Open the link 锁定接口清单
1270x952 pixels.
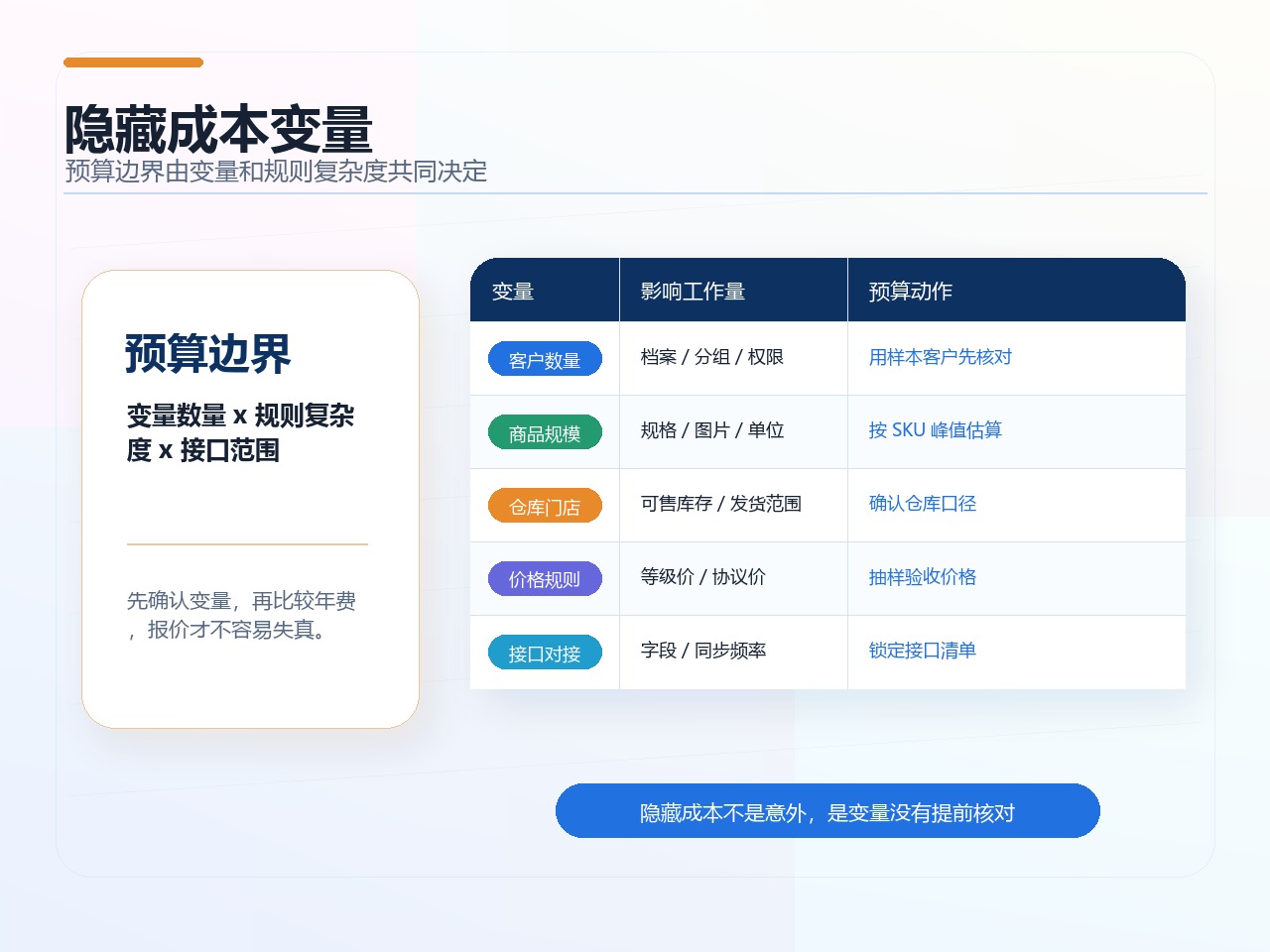(922, 651)
